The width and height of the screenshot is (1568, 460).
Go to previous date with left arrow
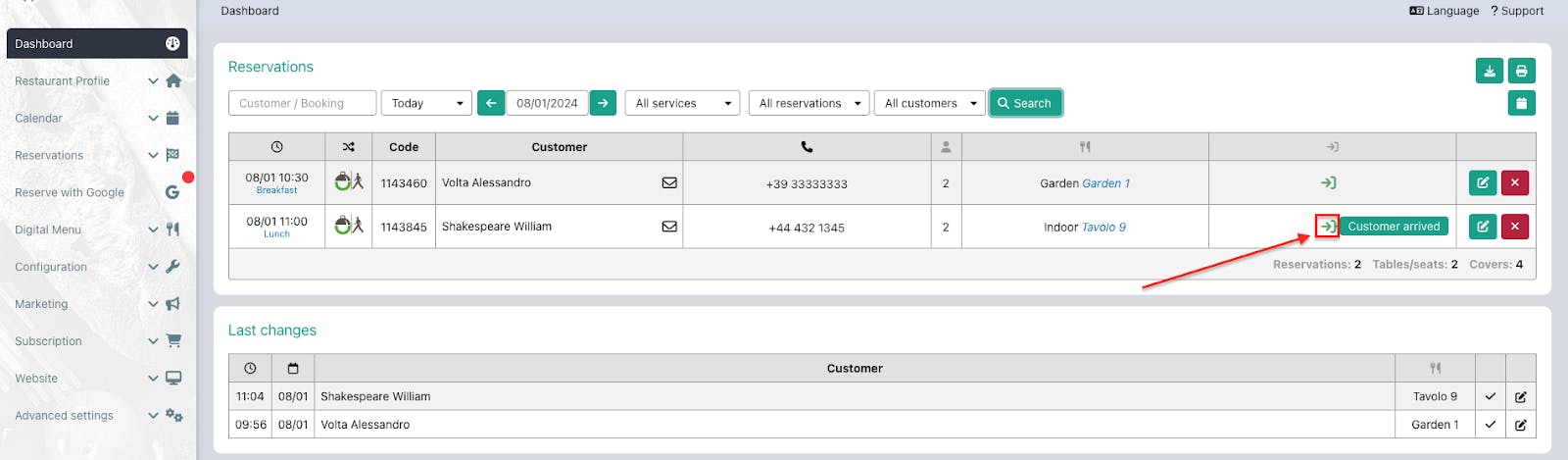[x=491, y=103]
